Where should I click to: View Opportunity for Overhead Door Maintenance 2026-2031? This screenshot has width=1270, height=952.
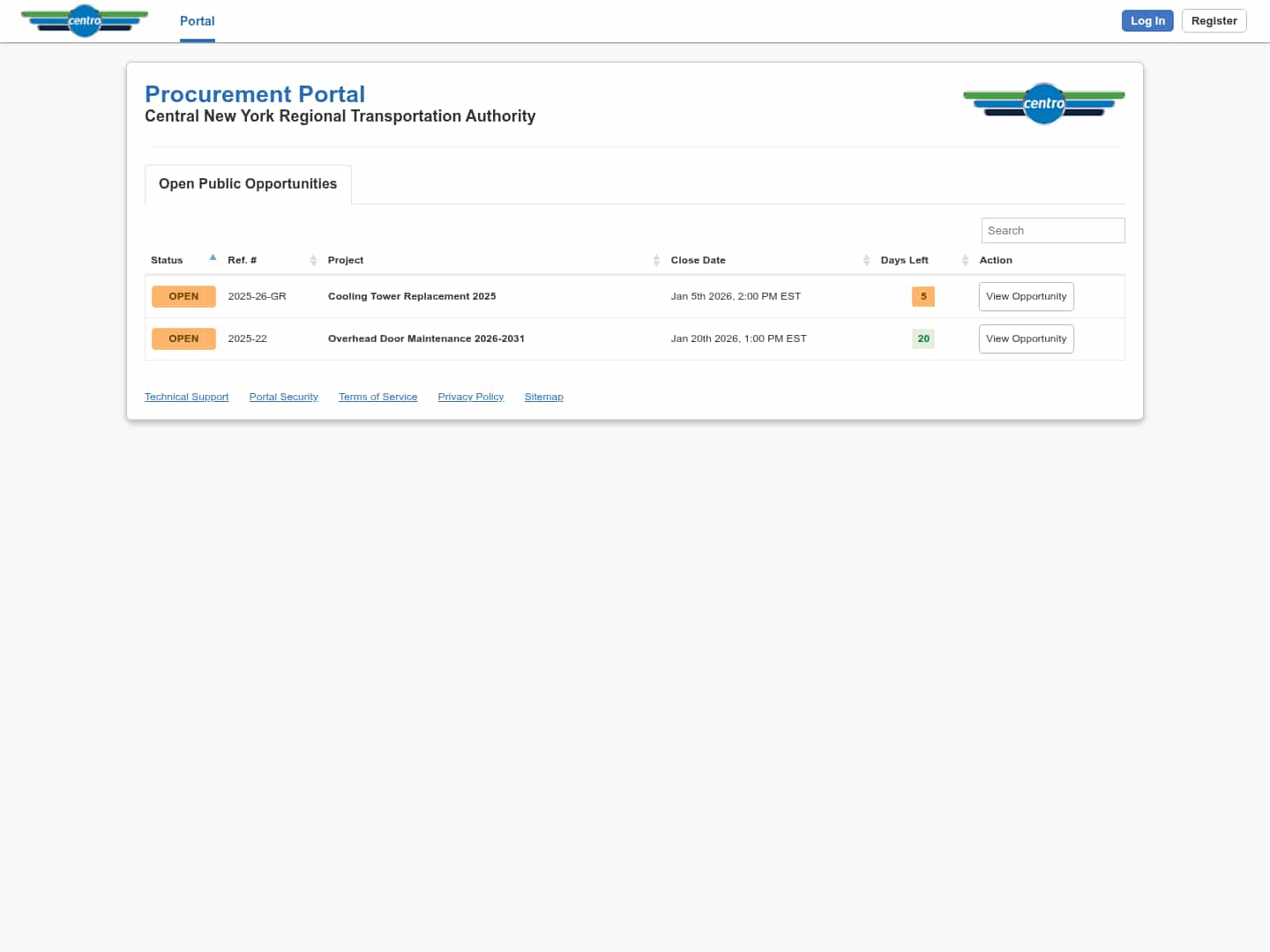1026,338
